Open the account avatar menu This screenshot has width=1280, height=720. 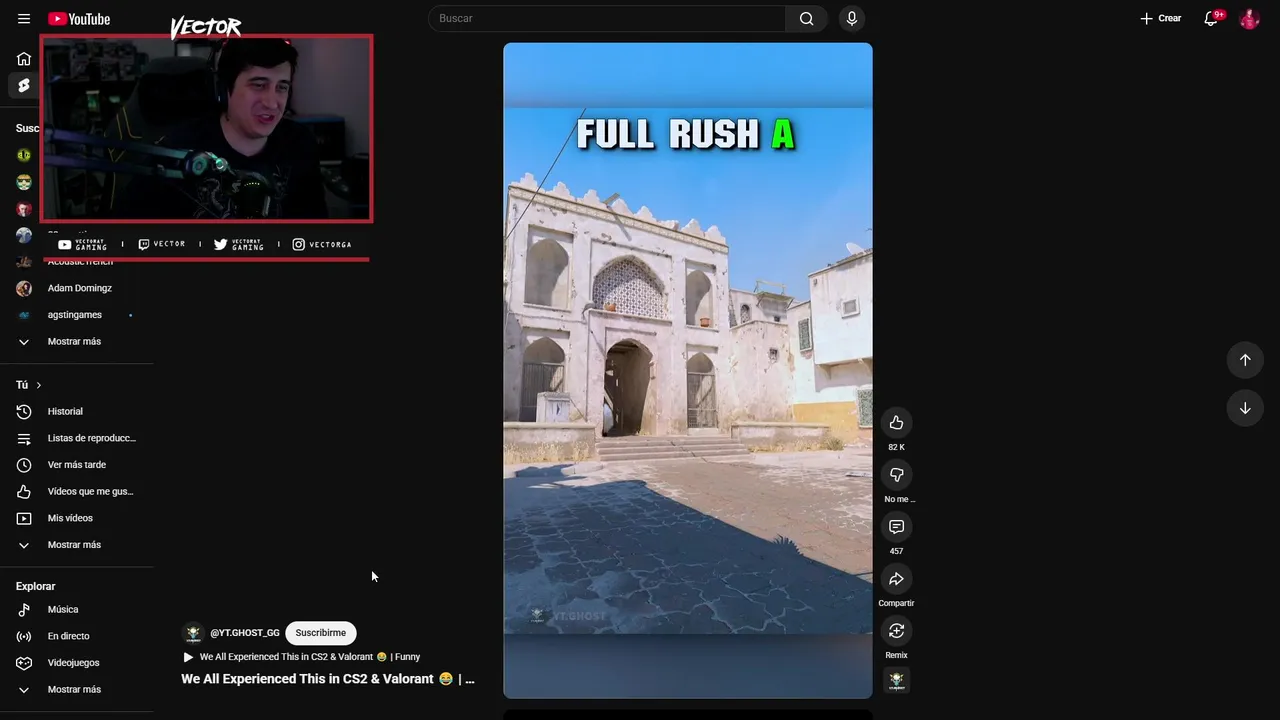1249,19
